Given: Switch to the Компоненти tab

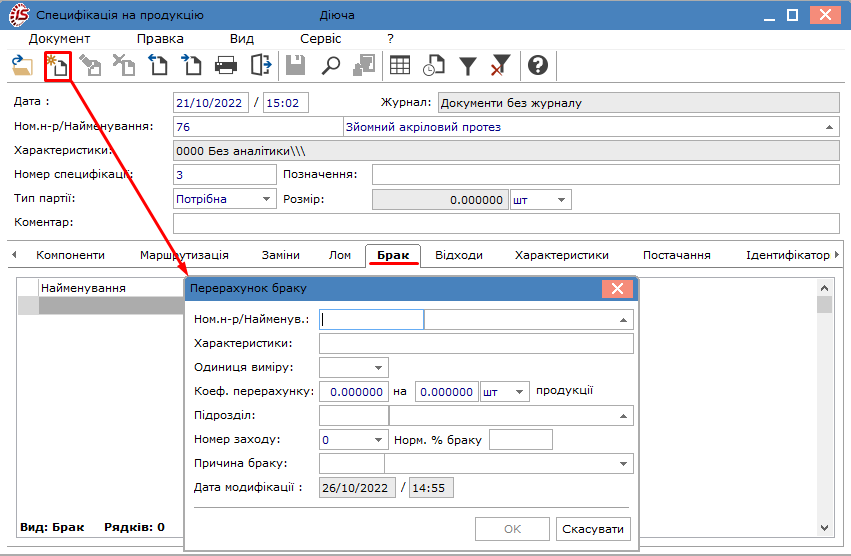Looking at the screenshot, I should (70, 255).
